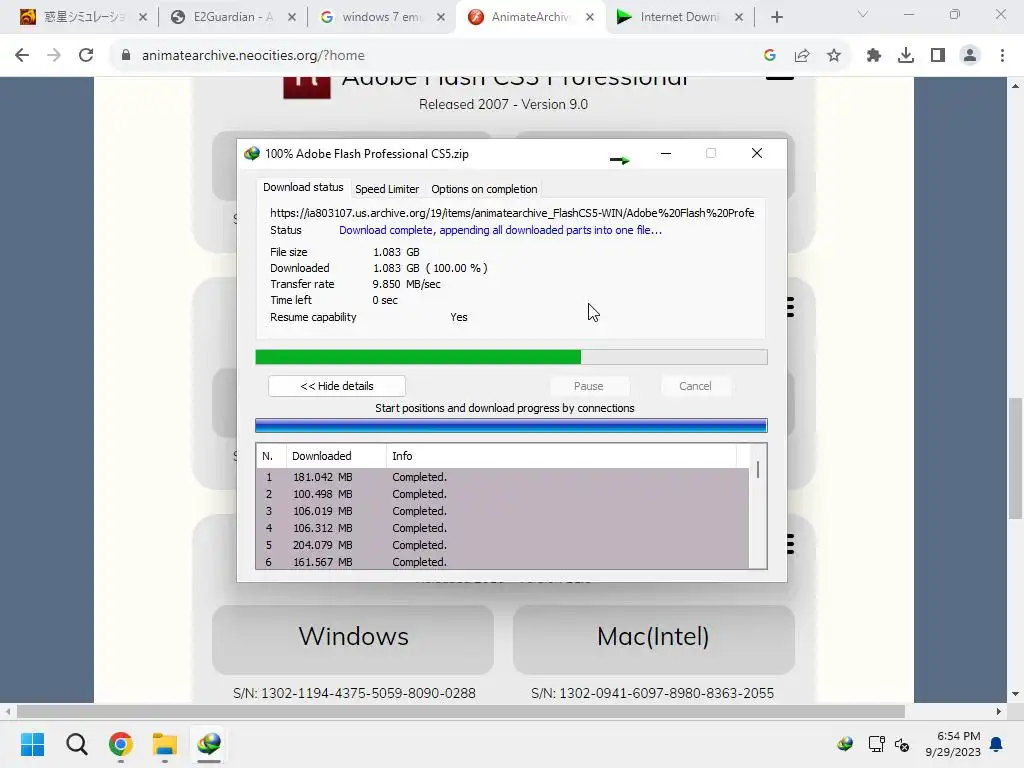Open Chrome downloads tray icon
Screen dimensions: 1024x768
click(906, 56)
